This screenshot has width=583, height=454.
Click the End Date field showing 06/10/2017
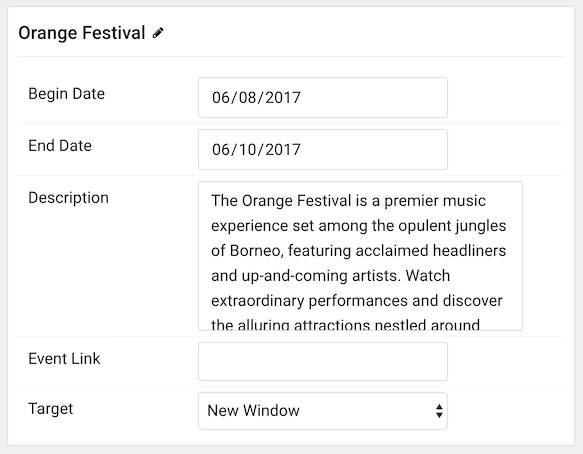pos(323,149)
